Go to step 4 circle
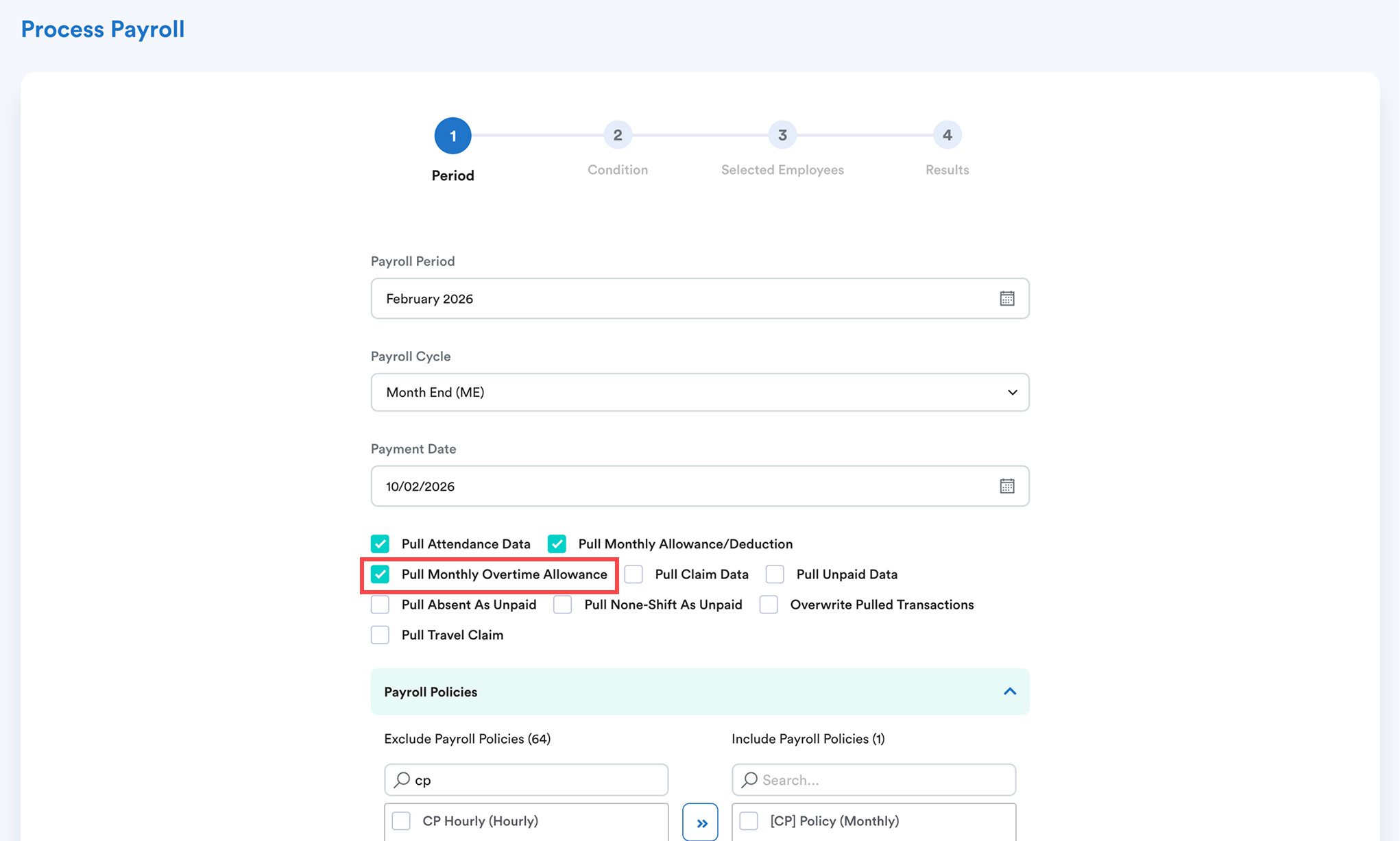 tap(947, 135)
